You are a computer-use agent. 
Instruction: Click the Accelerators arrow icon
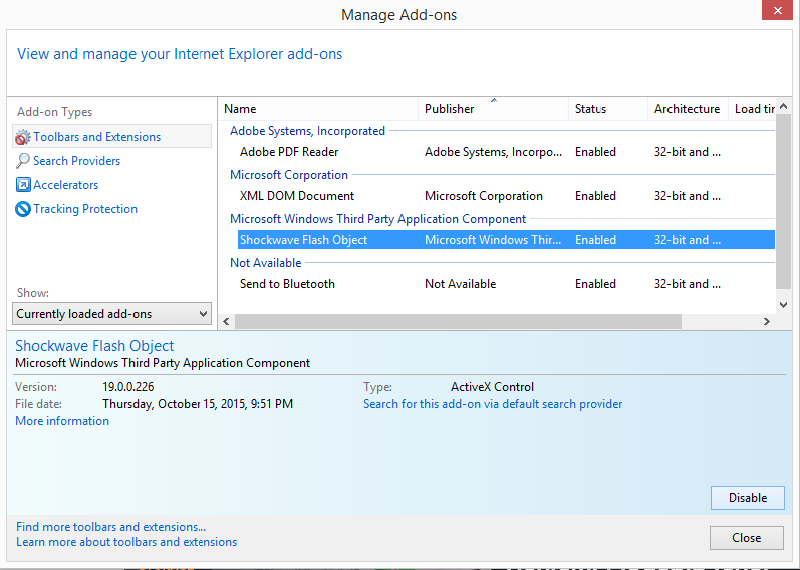23,185
